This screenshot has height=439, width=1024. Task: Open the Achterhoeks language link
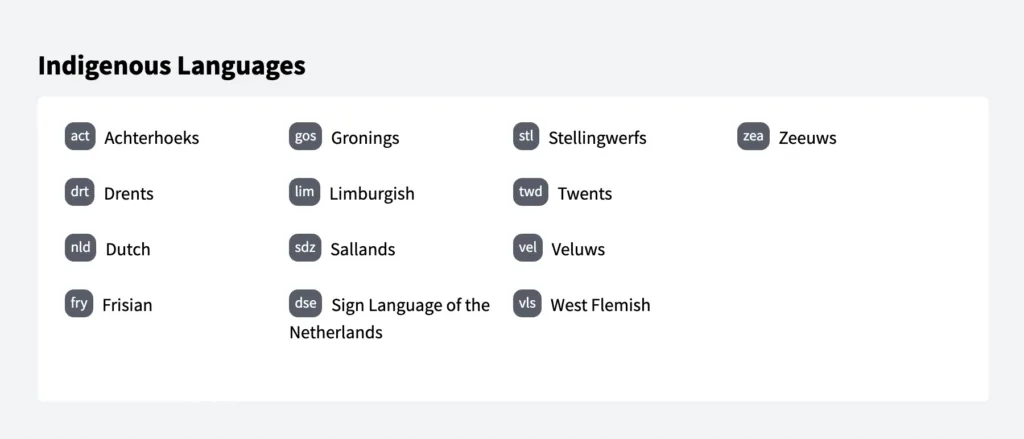[151, 138]
